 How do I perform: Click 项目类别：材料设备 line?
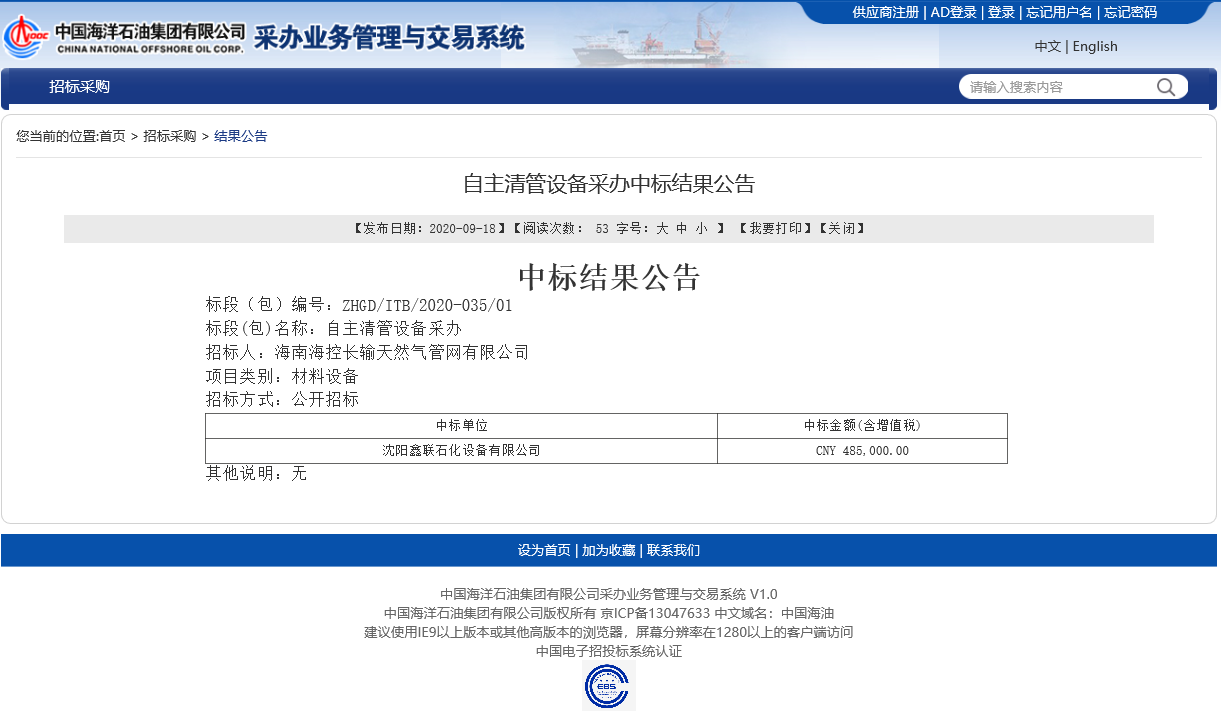[282, 376]
